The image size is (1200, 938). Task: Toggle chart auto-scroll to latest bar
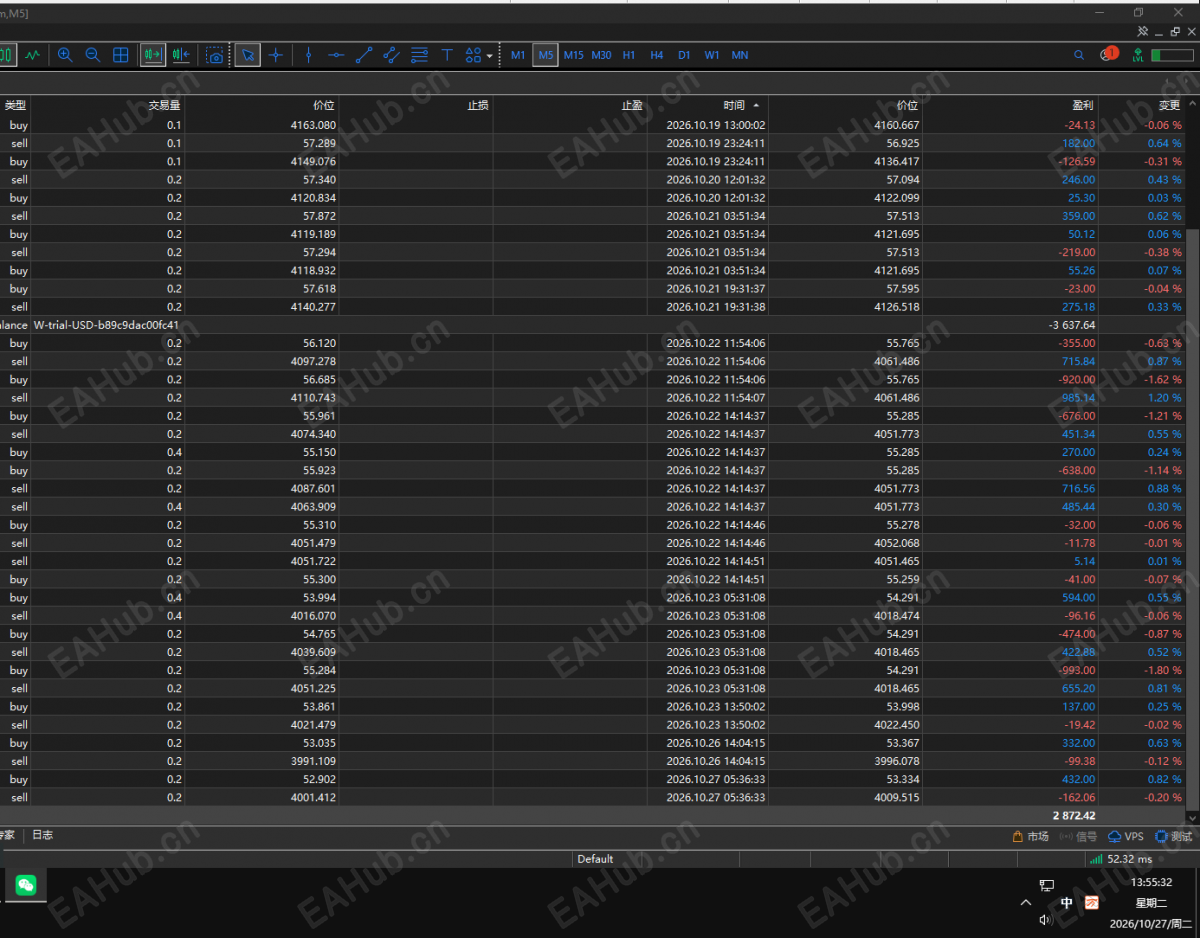tap(153, 55)
